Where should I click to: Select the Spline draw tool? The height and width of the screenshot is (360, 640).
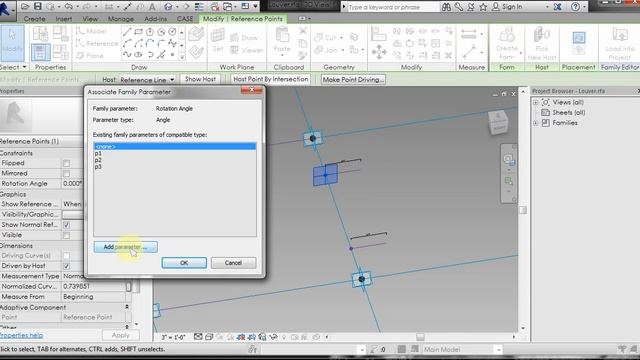coord(127,54)
